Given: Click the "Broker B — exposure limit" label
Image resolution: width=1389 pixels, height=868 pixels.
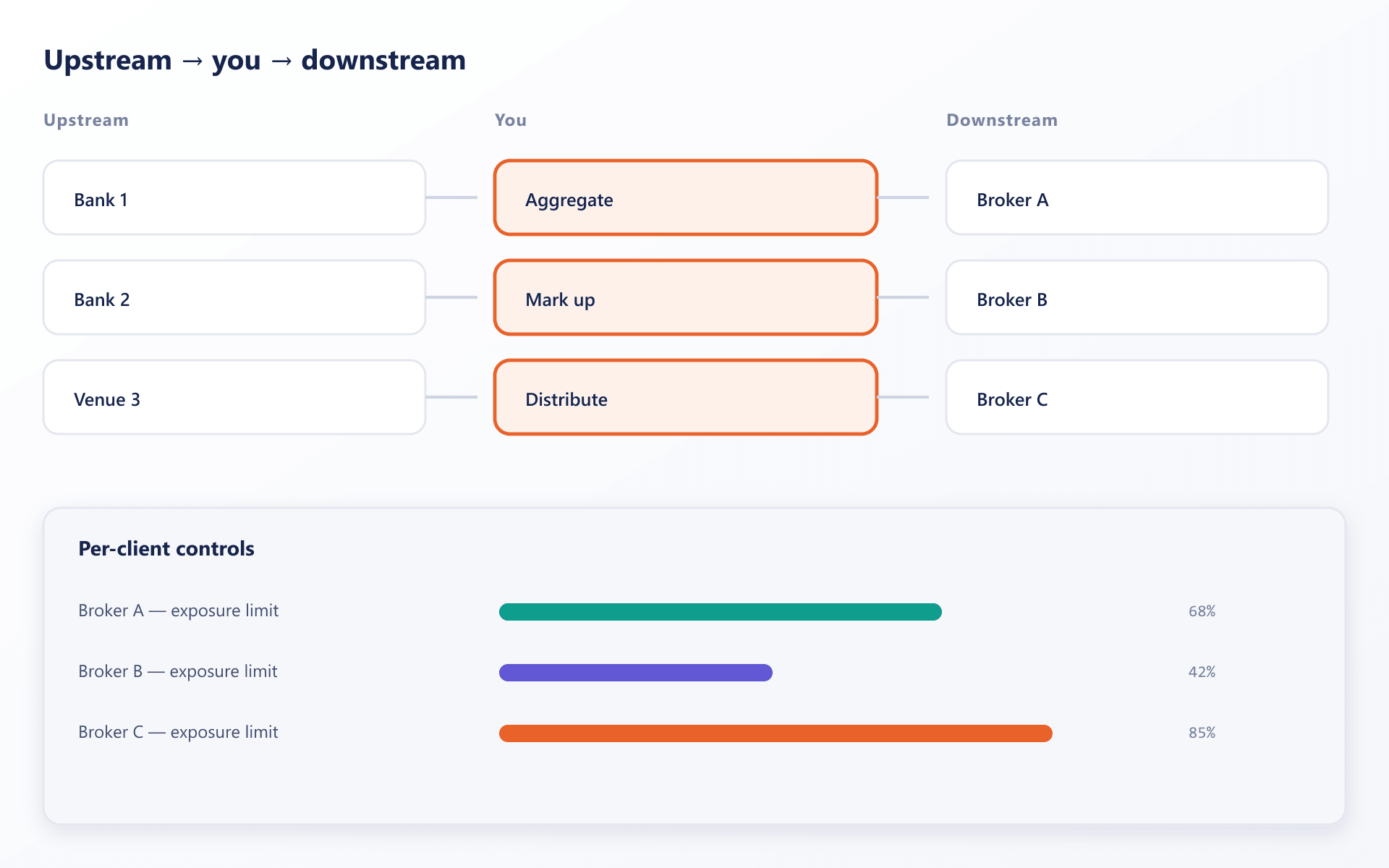Looking at the screenshot, I should [x=177, y=671].
